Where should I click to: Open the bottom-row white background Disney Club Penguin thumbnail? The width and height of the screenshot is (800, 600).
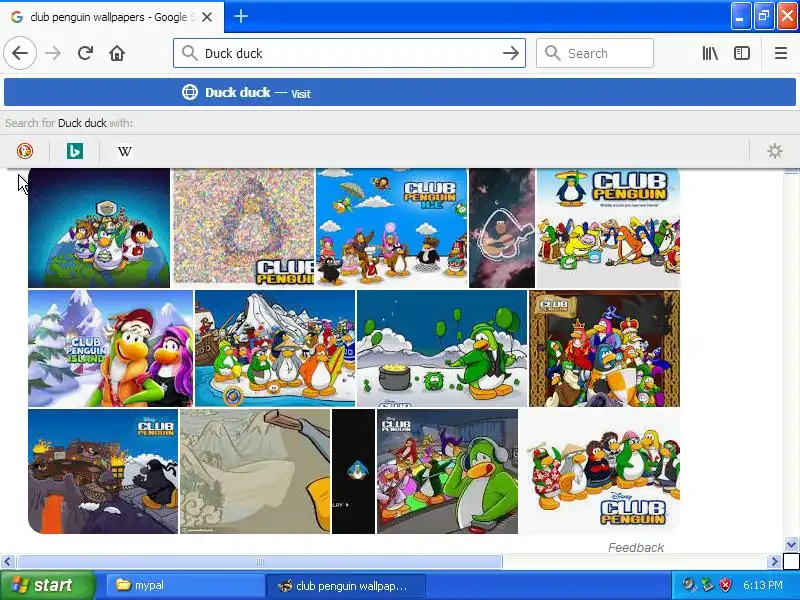click(600, 471)
